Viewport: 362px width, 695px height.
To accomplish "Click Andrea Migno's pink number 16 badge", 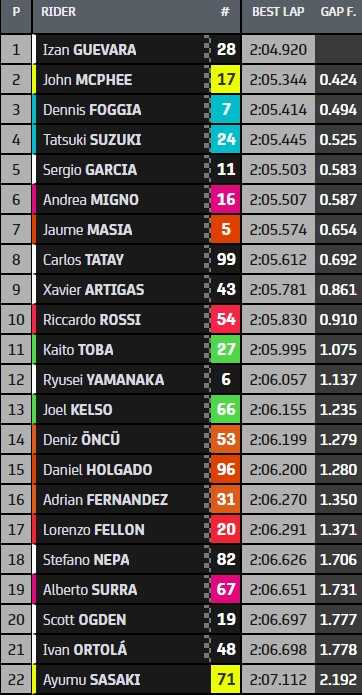I will (226, 199).
